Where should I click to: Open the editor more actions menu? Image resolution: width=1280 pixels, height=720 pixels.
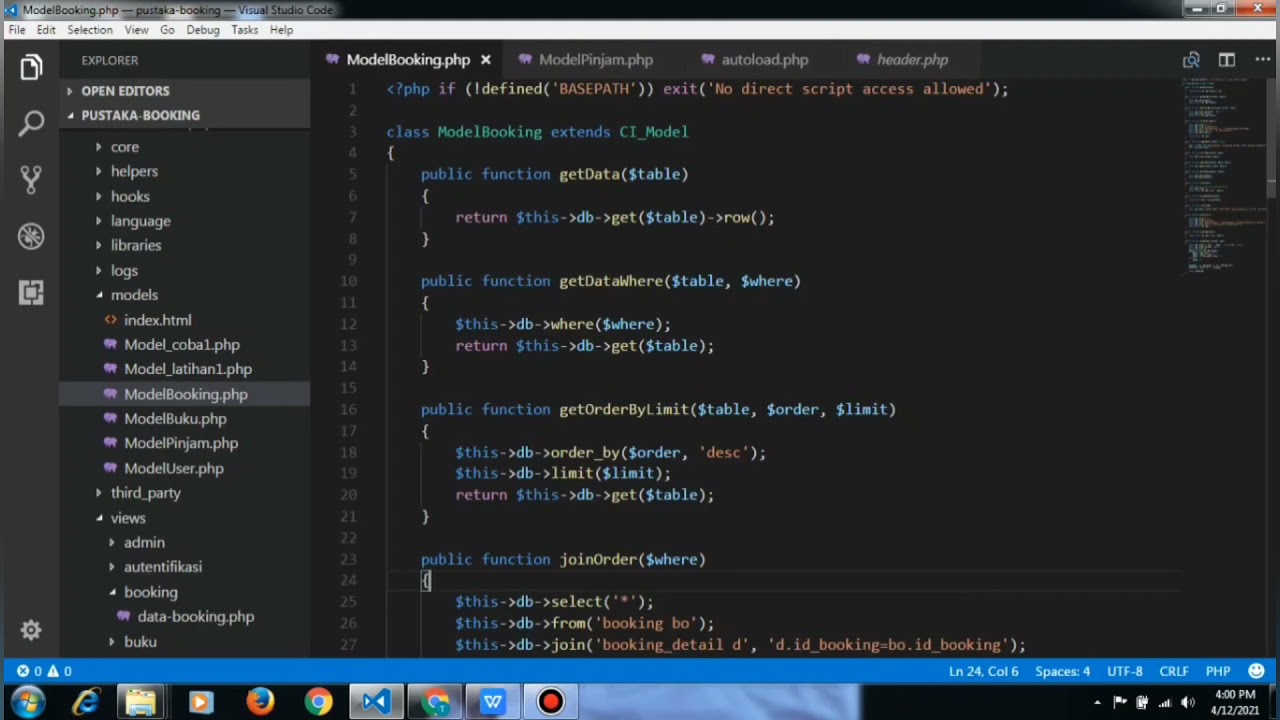(1262, 60)
